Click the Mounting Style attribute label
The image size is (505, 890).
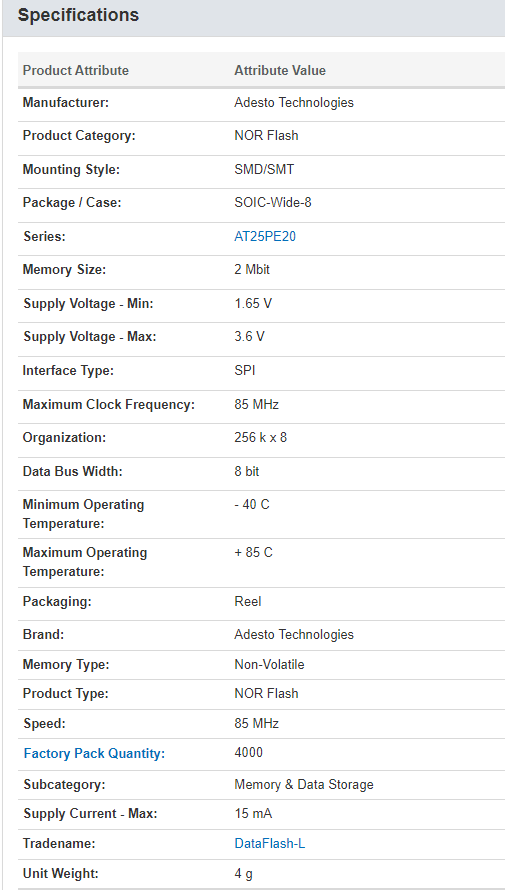(71, 169)
